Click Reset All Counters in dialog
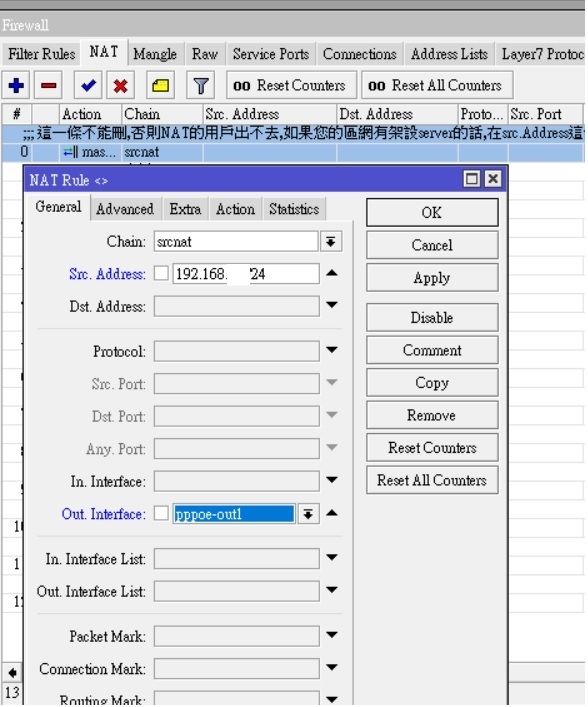This screenshot has width=588, height=707. (432, 480)
